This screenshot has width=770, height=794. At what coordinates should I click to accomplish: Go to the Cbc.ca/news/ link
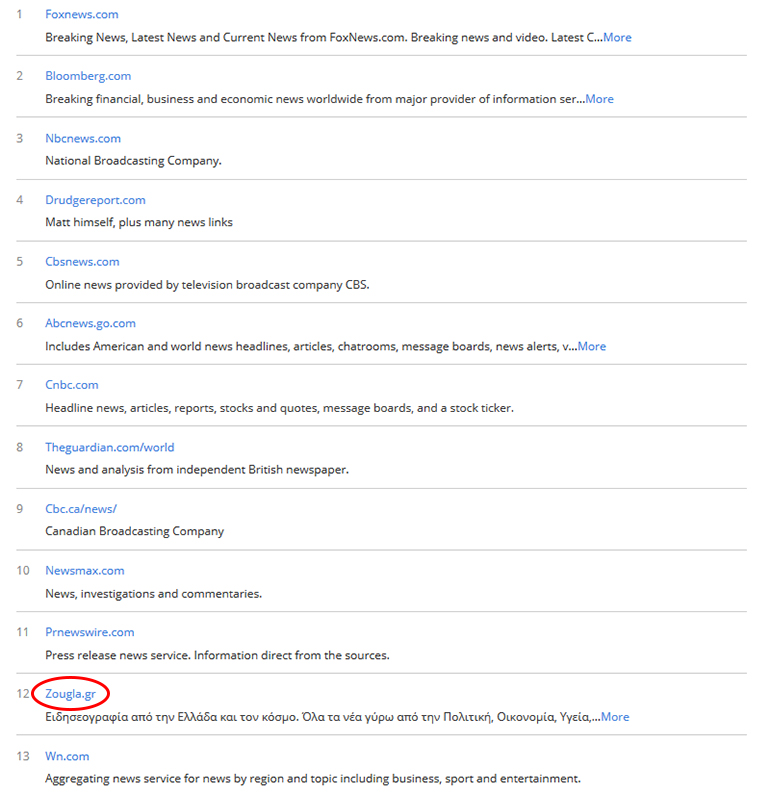coord(81,509)
